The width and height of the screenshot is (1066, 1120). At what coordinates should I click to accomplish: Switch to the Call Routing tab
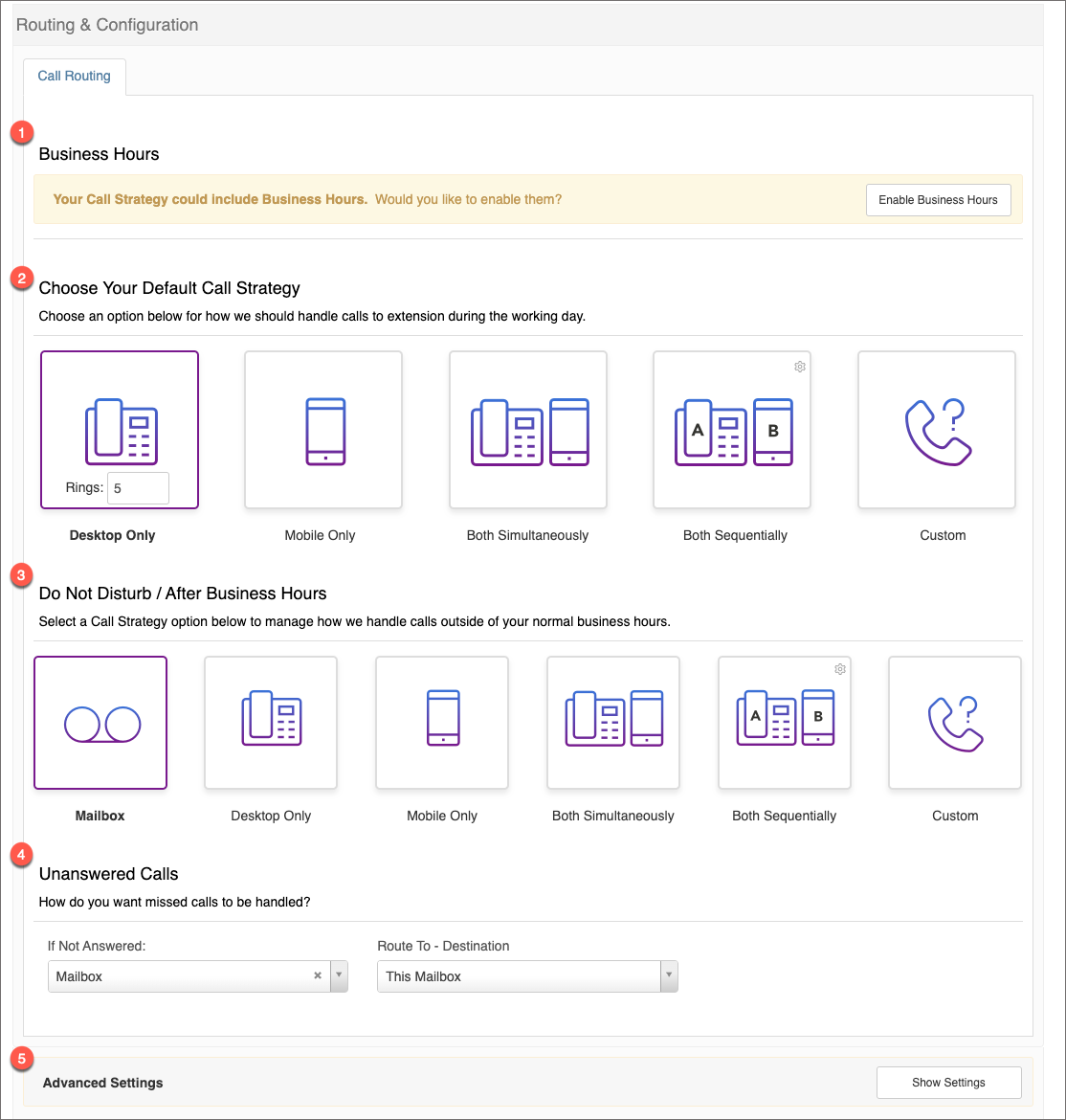point(75,77)
